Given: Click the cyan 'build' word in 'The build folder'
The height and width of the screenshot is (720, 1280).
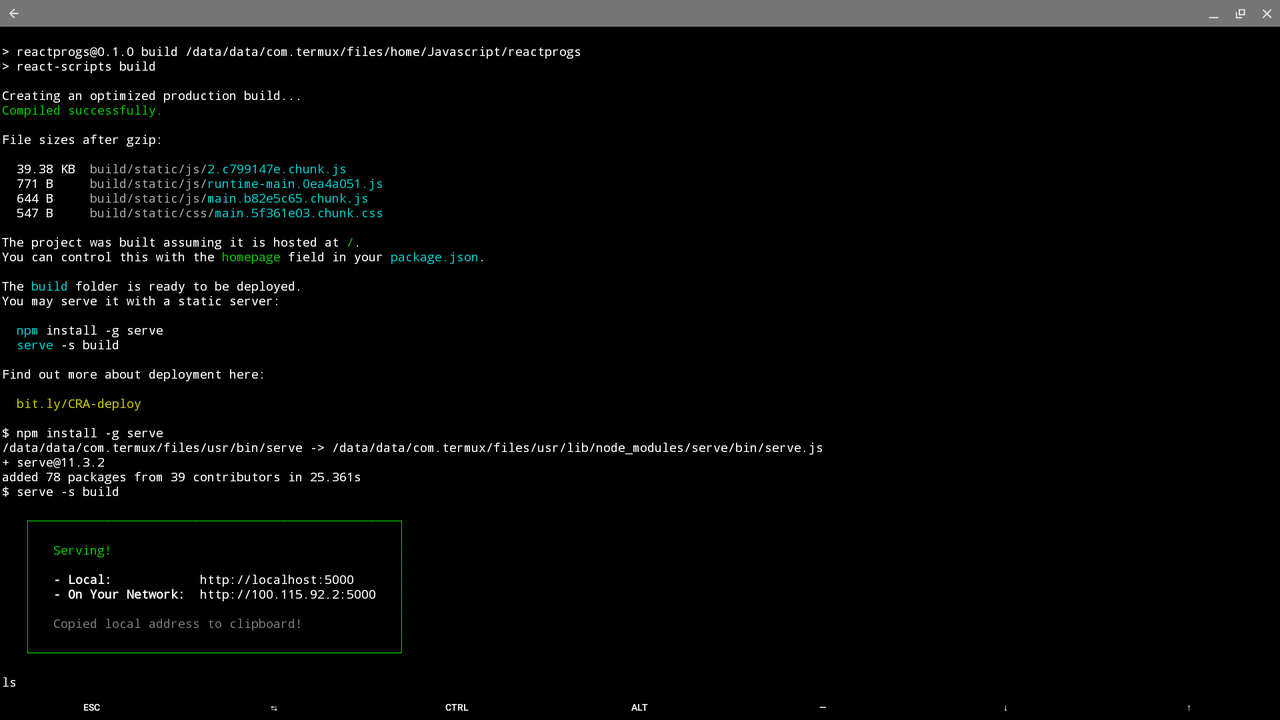Looking at the screenshot, I should tap(49, 286).
